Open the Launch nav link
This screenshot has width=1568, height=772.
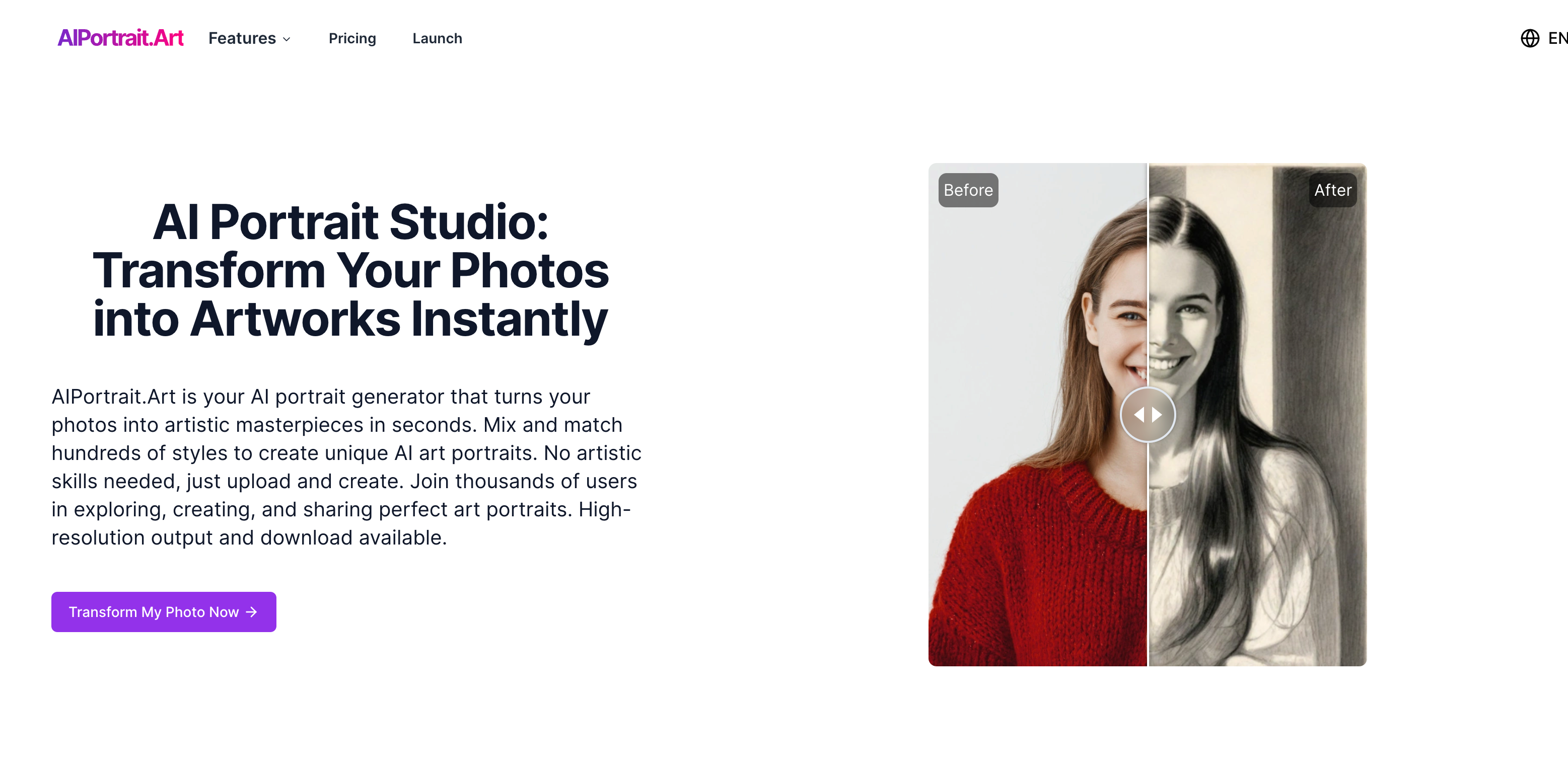coord(437,38)
